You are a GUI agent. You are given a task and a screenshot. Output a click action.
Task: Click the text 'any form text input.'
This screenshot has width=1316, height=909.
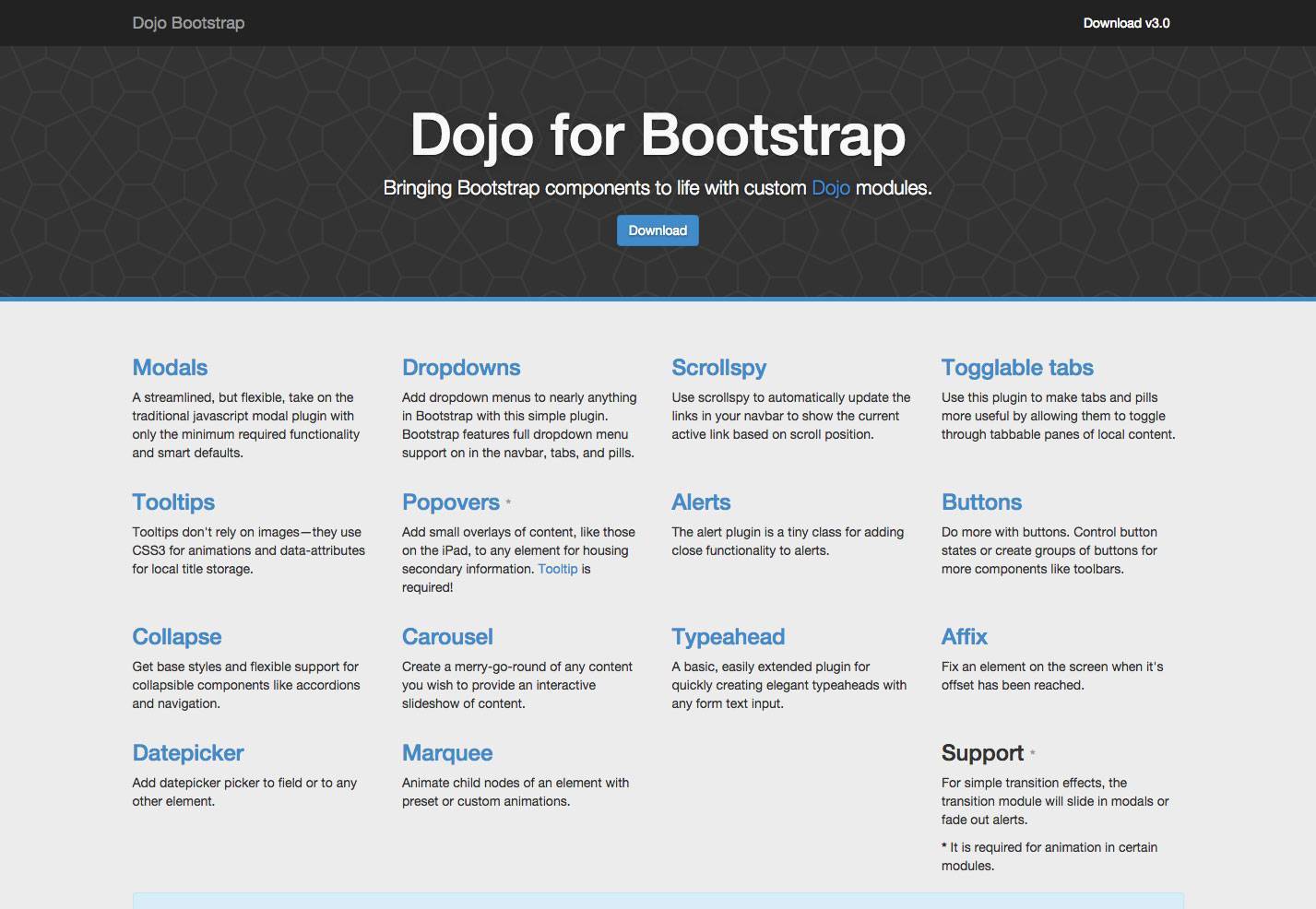pos(728,703)
